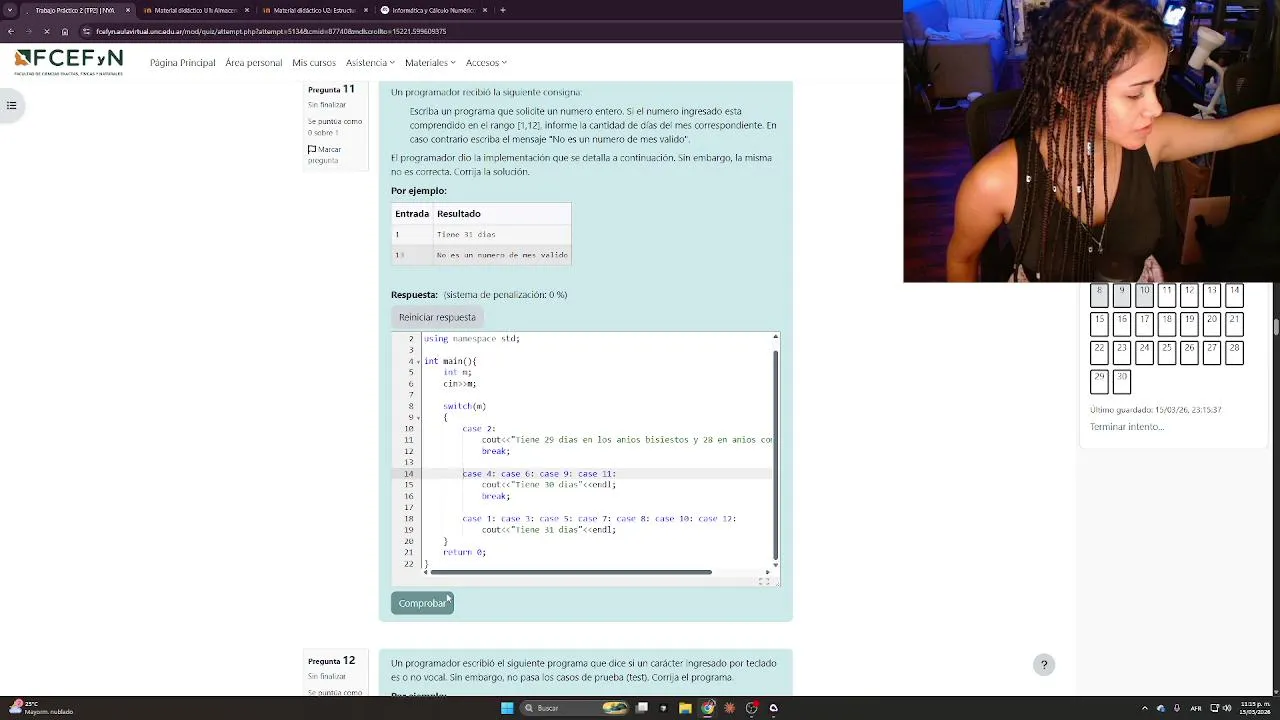This screenshot has width=1280, height=720.
Task: Expand Materiales dropdown menu
Action: pos(430,63)
